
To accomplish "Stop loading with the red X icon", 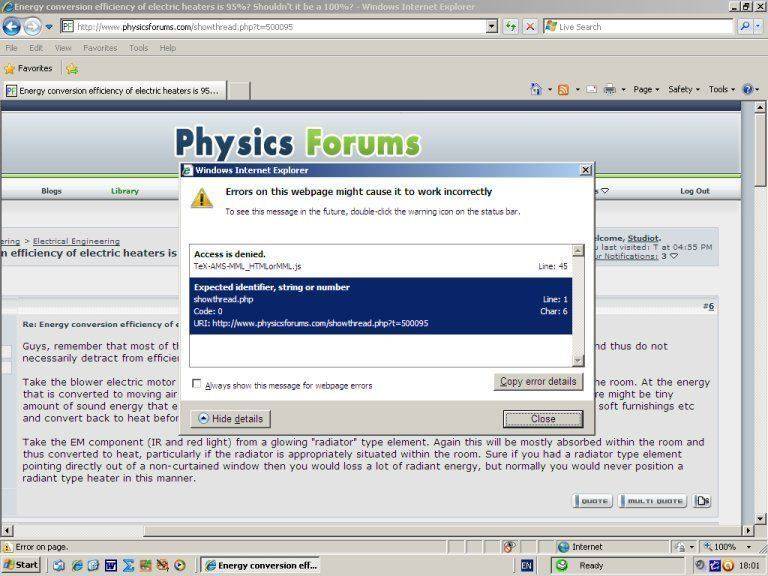I will [x=530, y=26].
